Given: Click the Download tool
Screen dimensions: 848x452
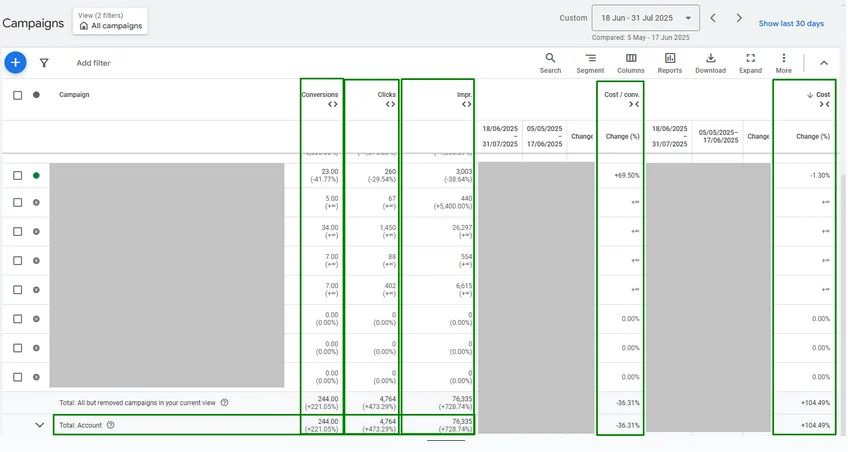Looking at the screenshot, I should [x=710, y=63].
